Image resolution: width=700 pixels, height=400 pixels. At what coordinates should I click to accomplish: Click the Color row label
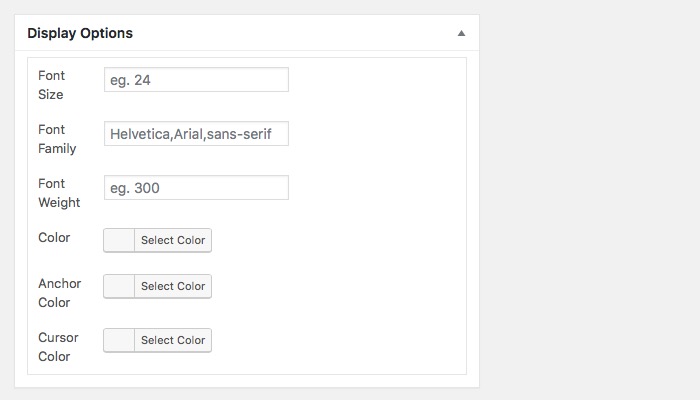point(54,239)
